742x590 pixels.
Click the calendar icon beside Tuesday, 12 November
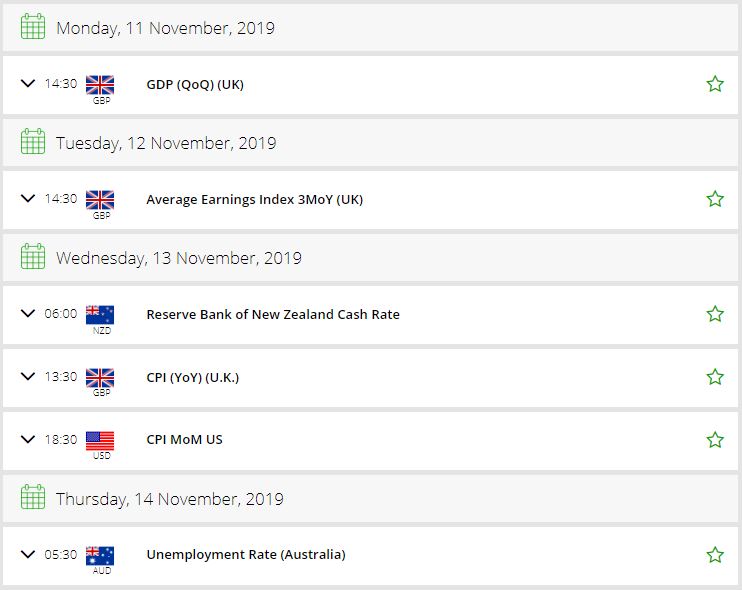point(33,141)
